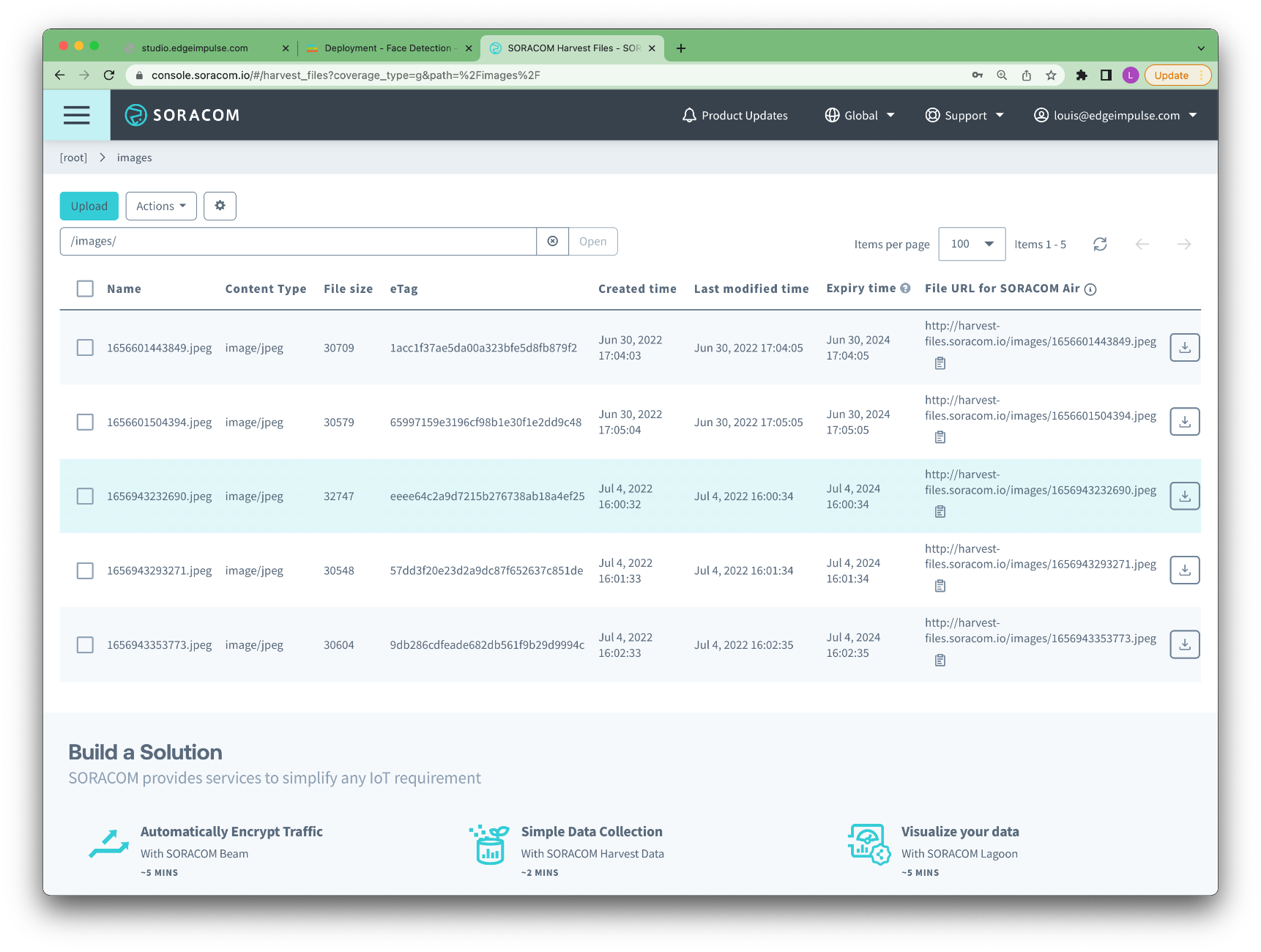Navigate to [root] breadcrumb
This screenshot has width=1261, height=952.
[x=73, y=157]
